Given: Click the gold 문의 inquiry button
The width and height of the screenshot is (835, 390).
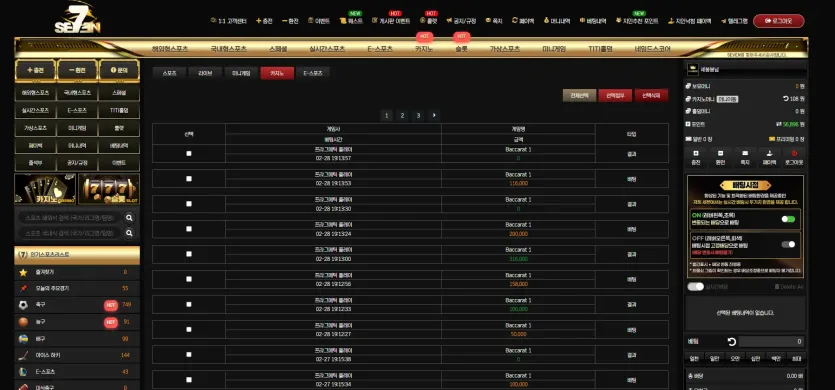Looking at the screenshot, I should point(119,70).
